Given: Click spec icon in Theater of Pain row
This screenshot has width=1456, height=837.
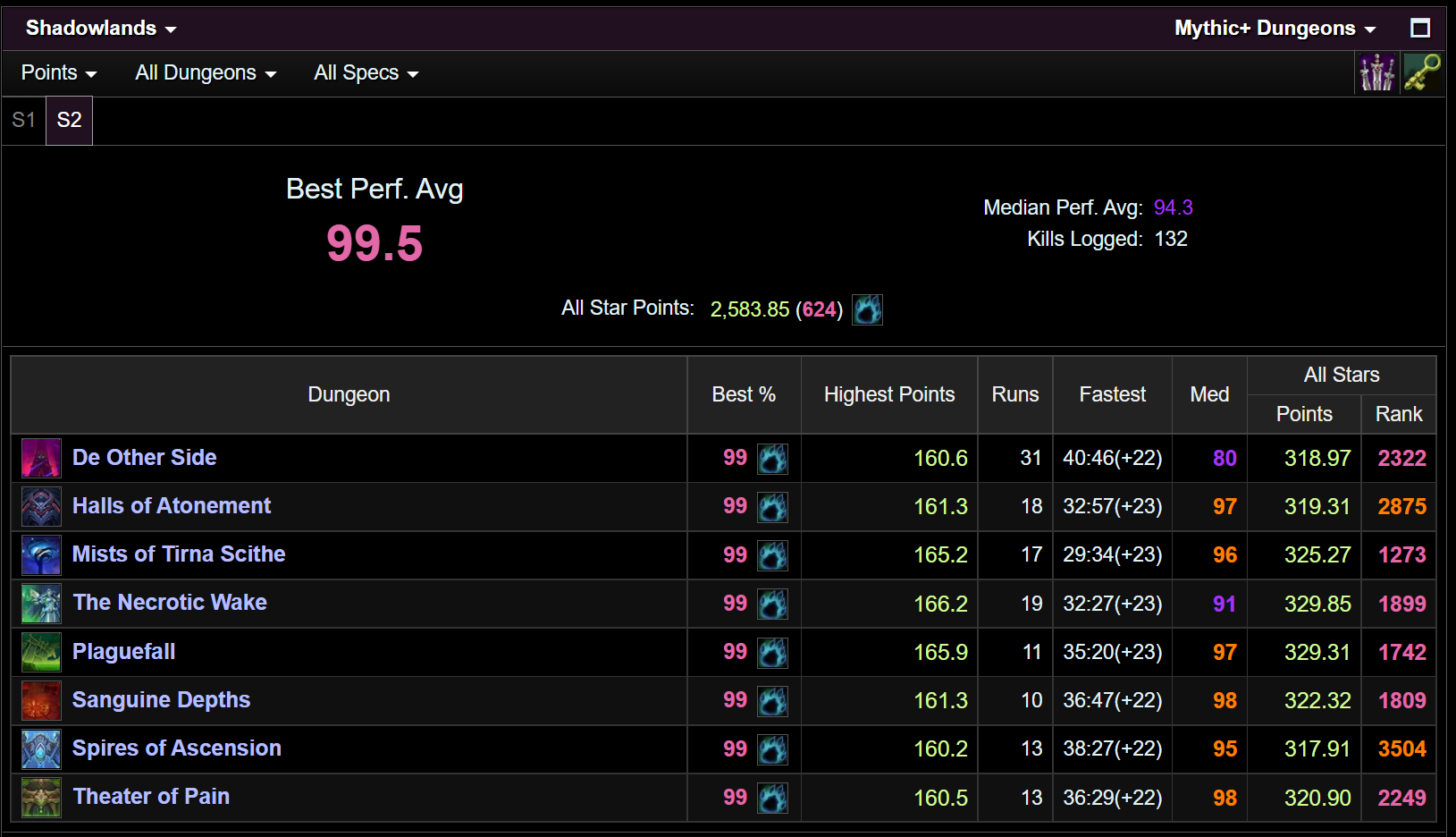Looking at the screenshot, I should pyautogui.click(x=772, y=798).
